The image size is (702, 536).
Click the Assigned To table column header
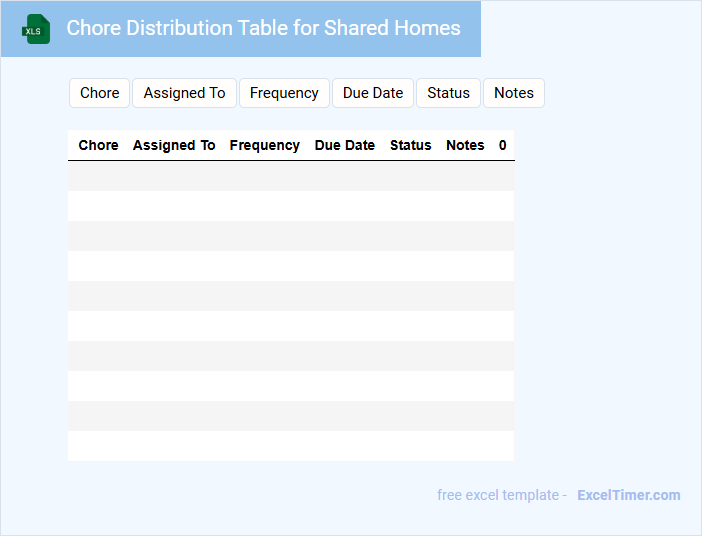click(x=174, y=145)
